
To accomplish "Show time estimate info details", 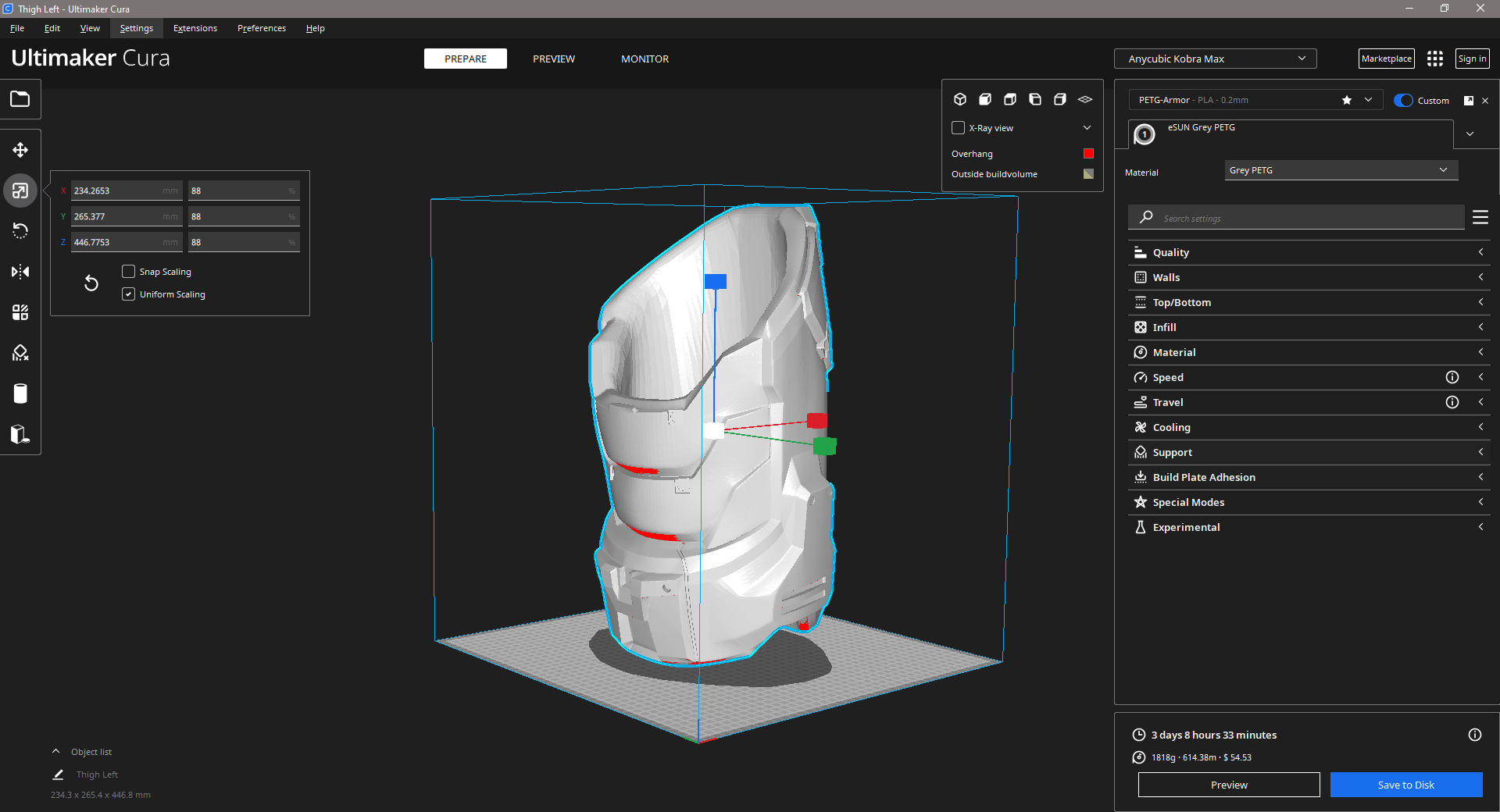I will click(1475, 735).
